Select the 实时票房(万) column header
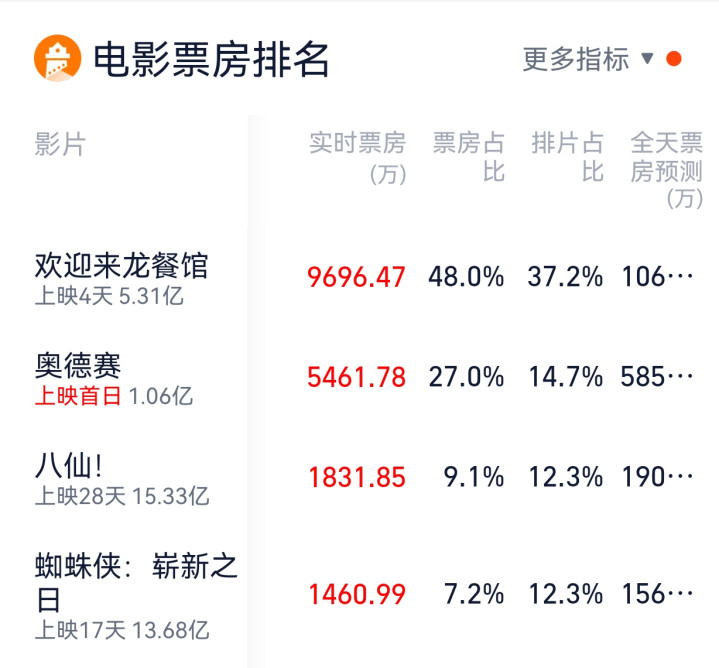This screenshot has width=719, height=668. point(357,158)
